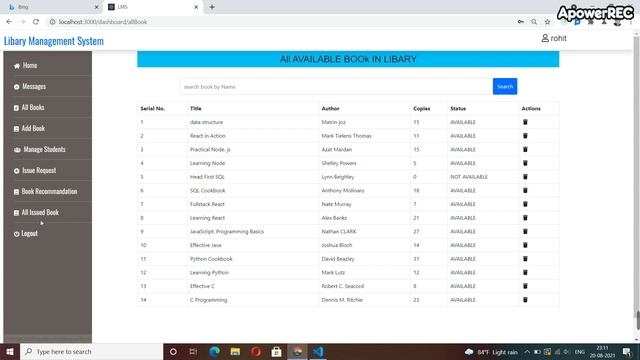Viewport: 640px width, 360px height.
Task: Open browser zoom magnifier icon
Action: tap(534, 22)
